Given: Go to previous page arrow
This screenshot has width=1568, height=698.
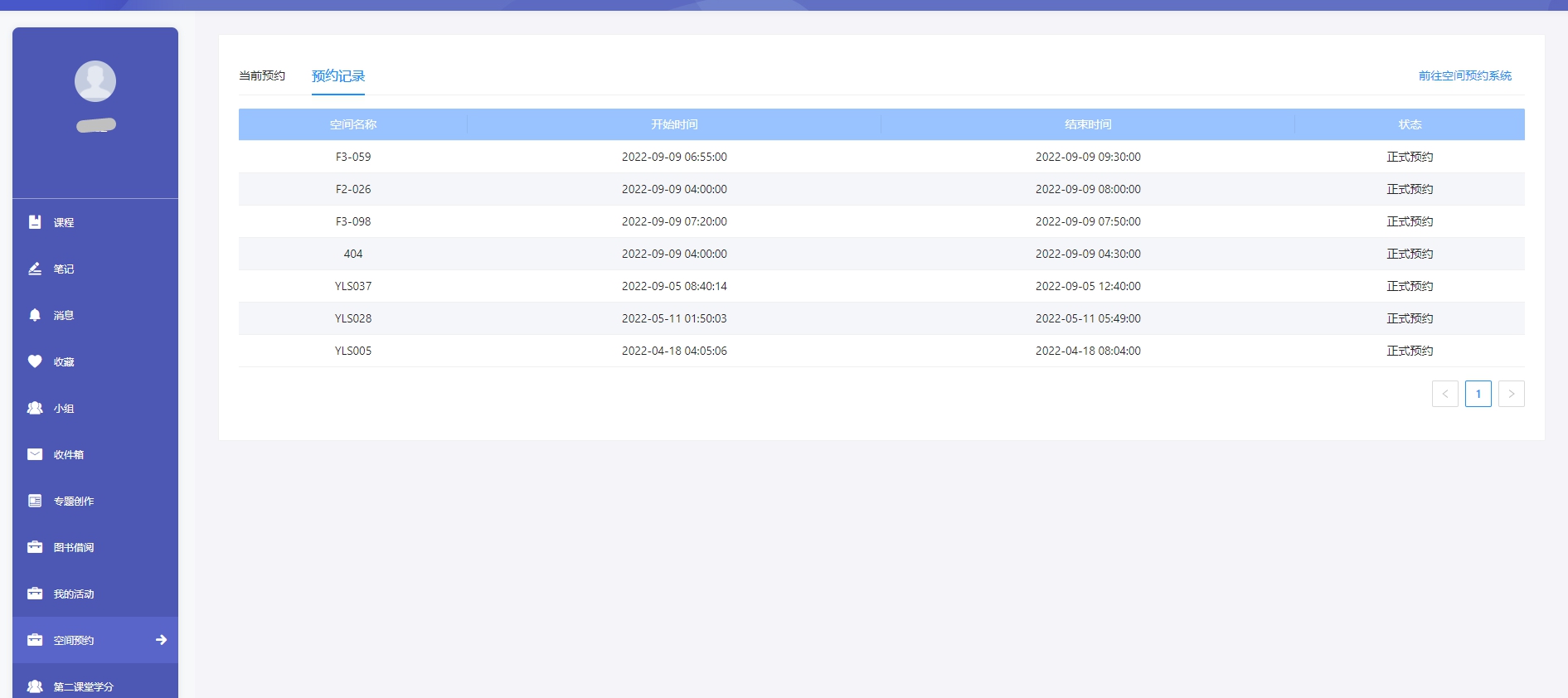Looking at the screenshot, I should (1445, 394).
